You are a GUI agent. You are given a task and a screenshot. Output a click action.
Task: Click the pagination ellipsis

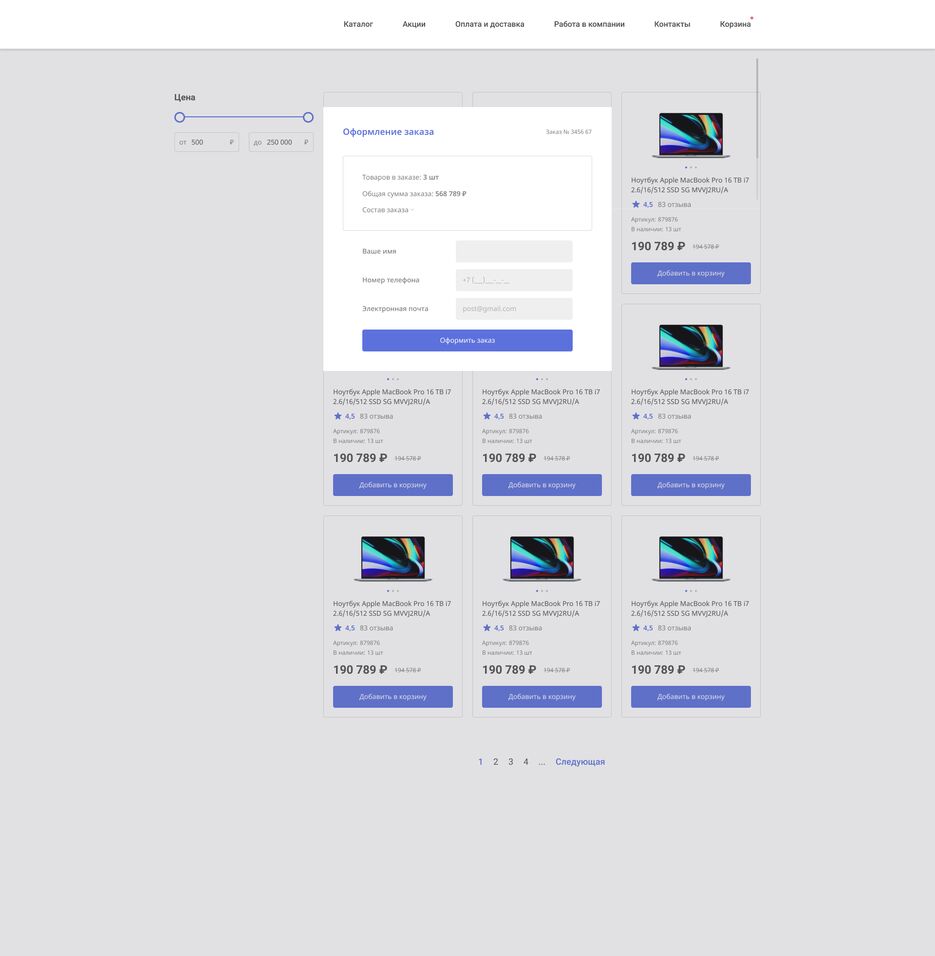click(541, 762)
